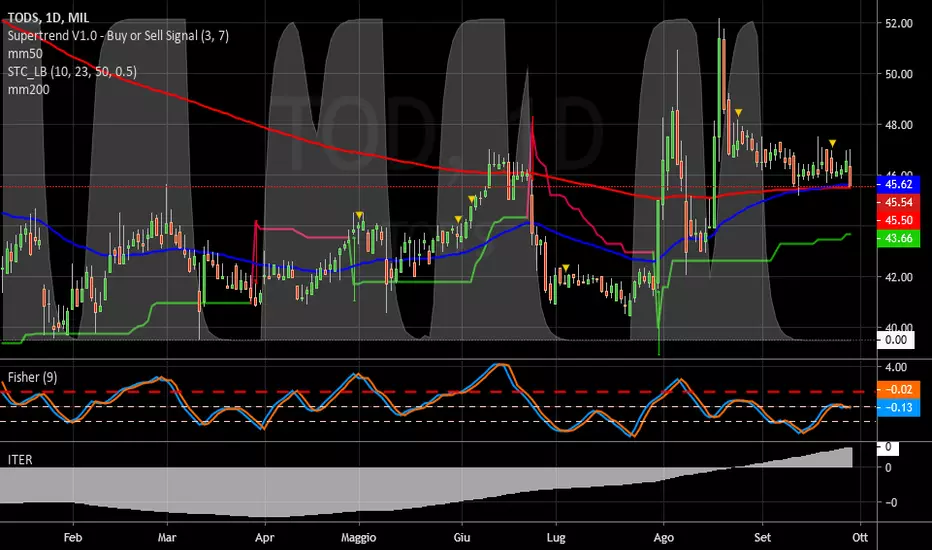Click the Giu date axis label
The width and height of the screenshot is (932, 550).
pyautogui.click(x=462, y=538)
